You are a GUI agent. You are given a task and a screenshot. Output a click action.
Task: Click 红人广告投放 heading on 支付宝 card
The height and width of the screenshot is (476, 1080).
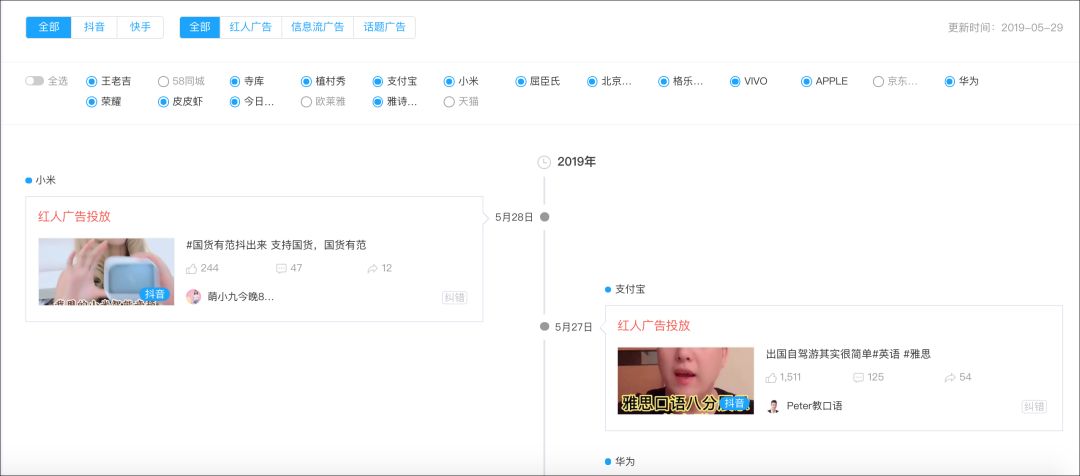654,326
